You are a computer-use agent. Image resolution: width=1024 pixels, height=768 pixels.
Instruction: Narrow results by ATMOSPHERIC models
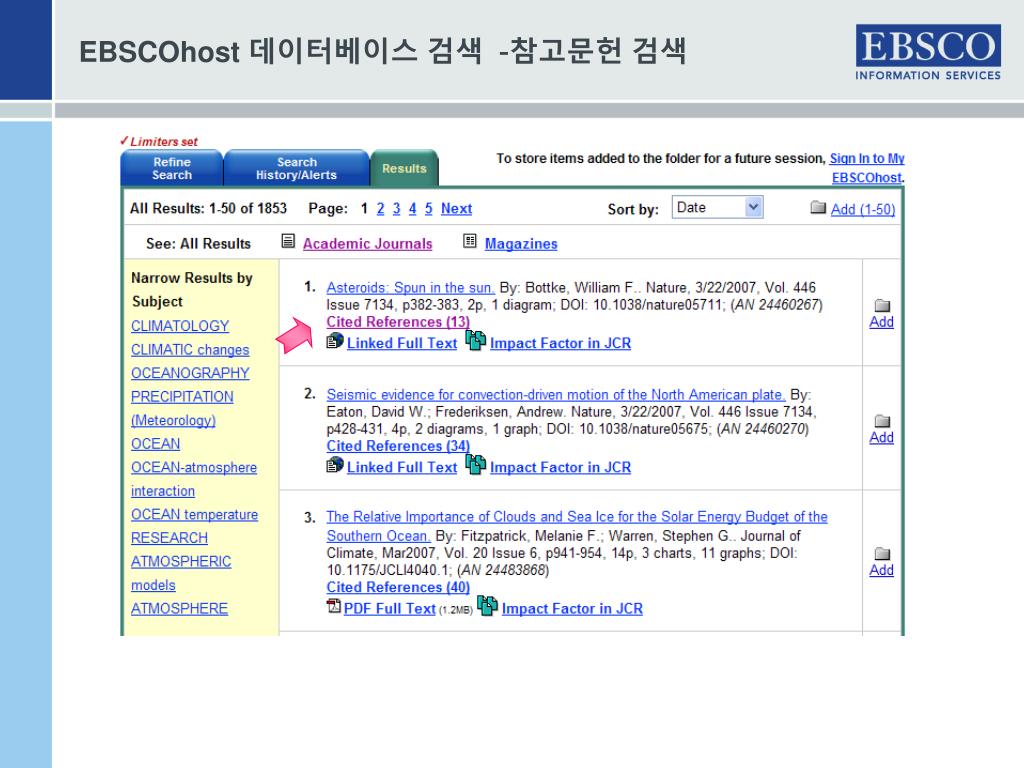click(x=181, y=573)
